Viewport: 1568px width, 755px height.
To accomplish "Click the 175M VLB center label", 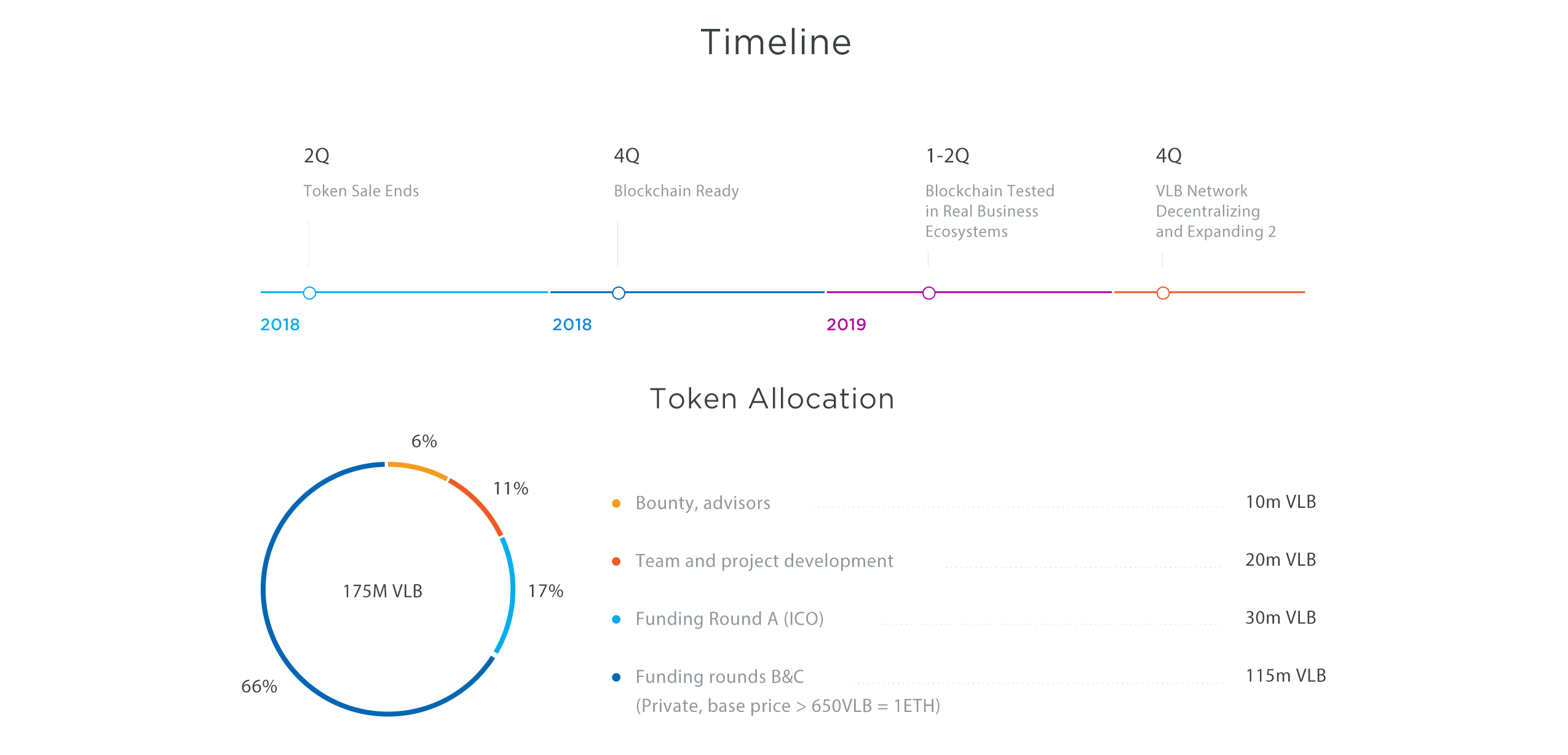I will (382, 591).
